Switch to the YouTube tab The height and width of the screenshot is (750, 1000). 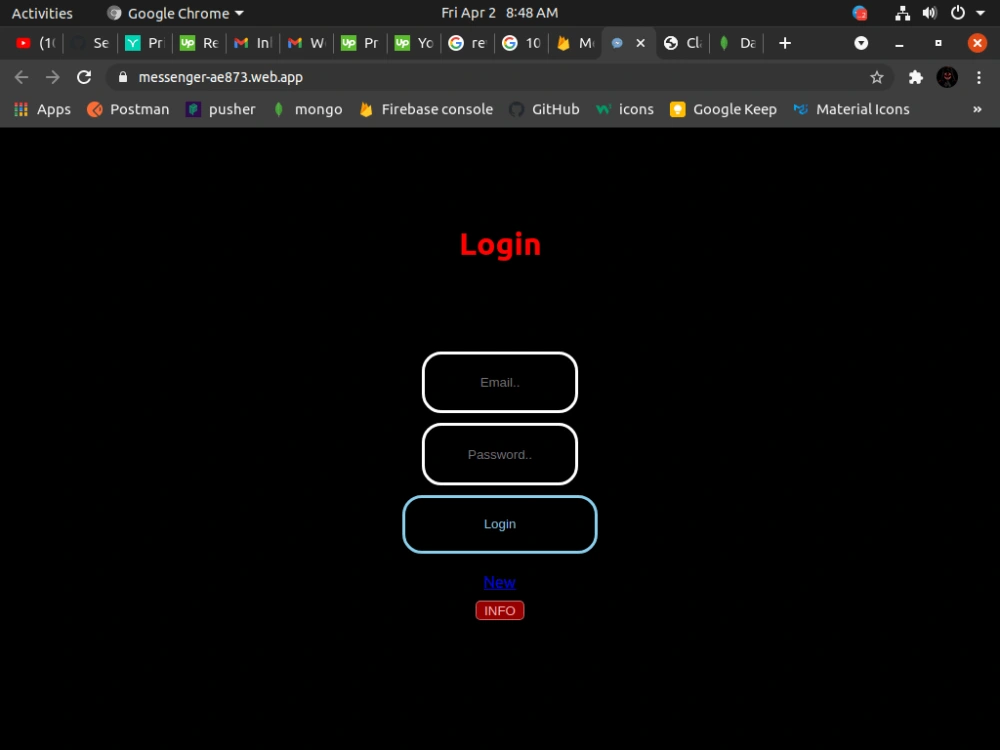(x=36, y=43)
